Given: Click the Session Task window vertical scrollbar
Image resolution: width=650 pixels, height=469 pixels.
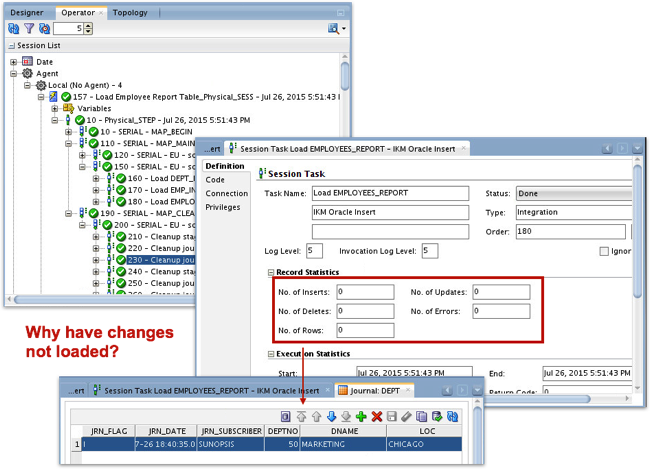Looking at the screenshot, I should pos(637,232).
